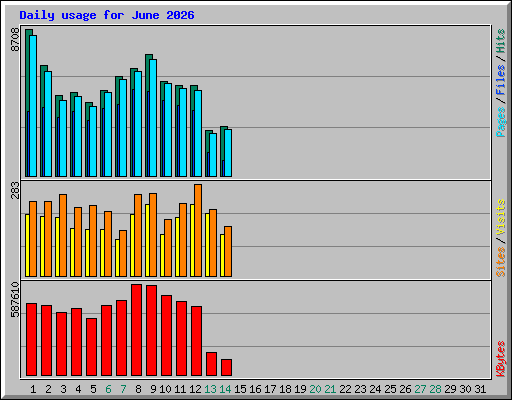Click the 283 visits axis value

[x=15, y=190]
